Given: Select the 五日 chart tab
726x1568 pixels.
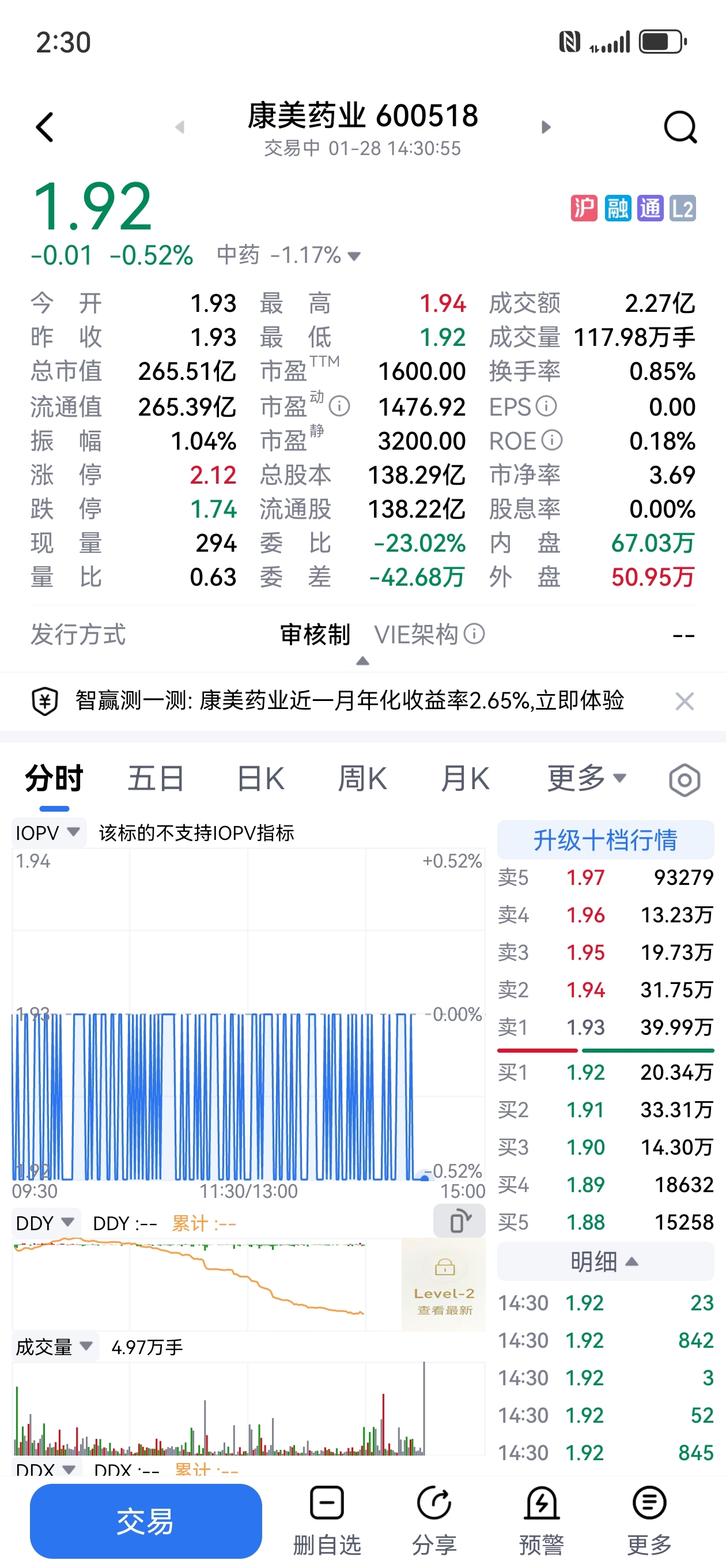Looking at the screenshot, I should pyautogui.click(x=156, y=778).
